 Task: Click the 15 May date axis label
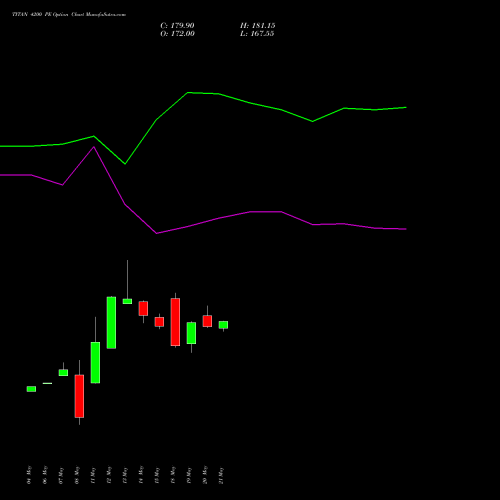pyautogui.click(x=157, y=475)
